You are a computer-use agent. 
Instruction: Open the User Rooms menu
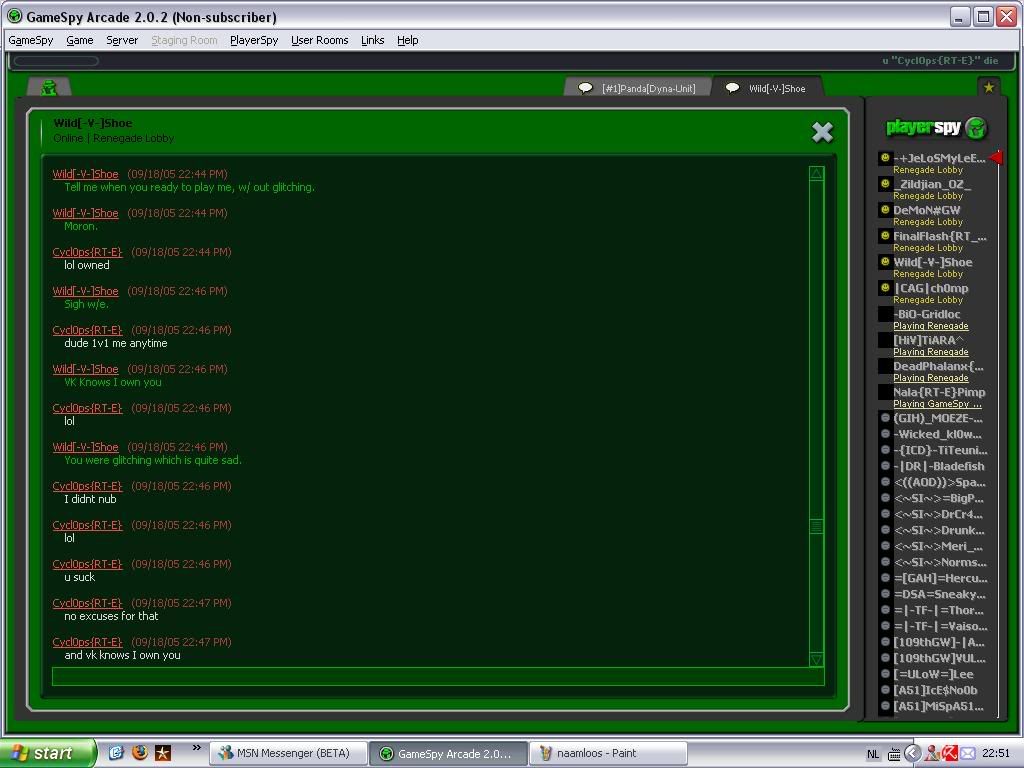point(319,40)
